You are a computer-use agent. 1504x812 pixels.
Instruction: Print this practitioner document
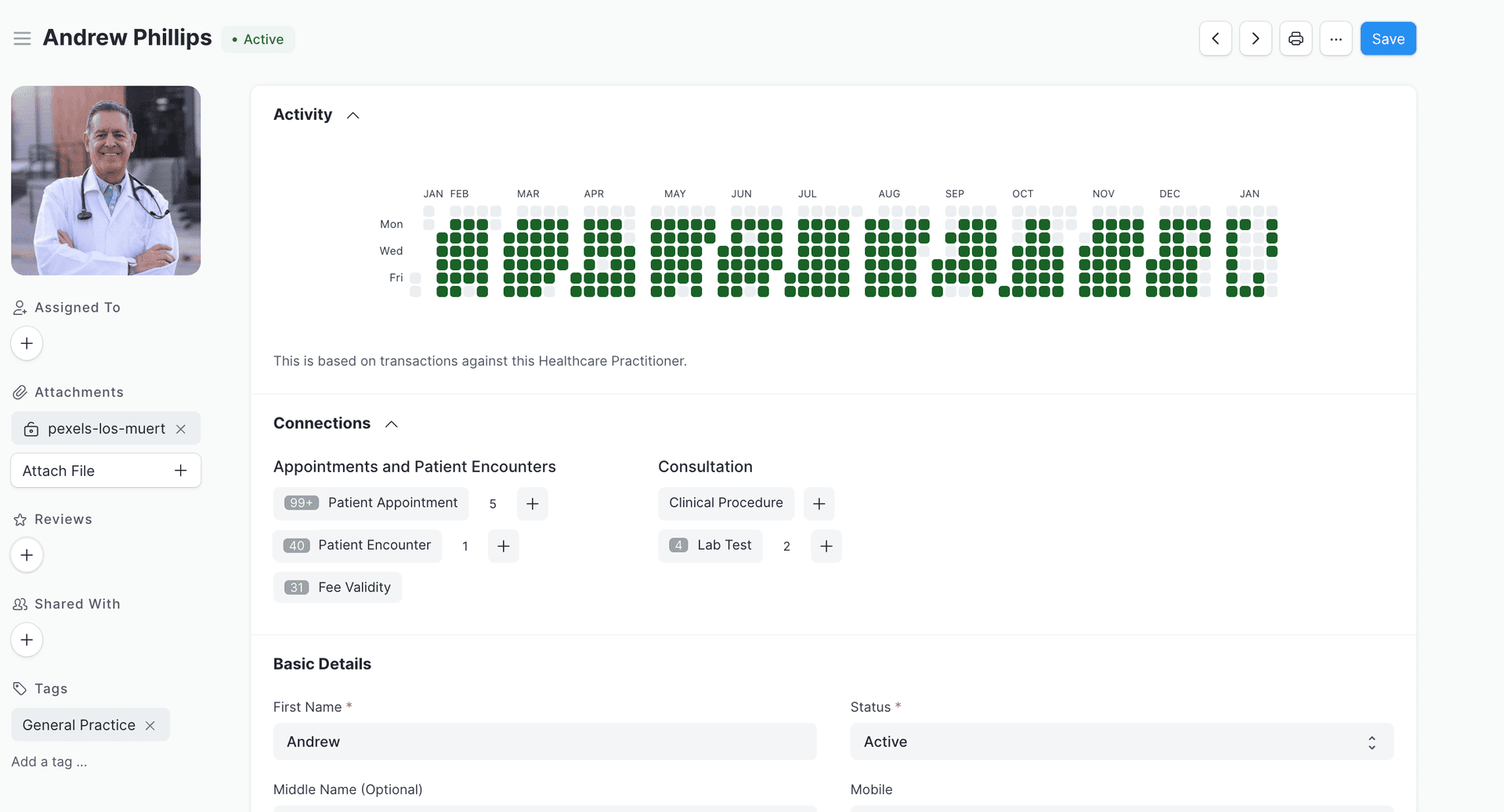coord(1296,38)
